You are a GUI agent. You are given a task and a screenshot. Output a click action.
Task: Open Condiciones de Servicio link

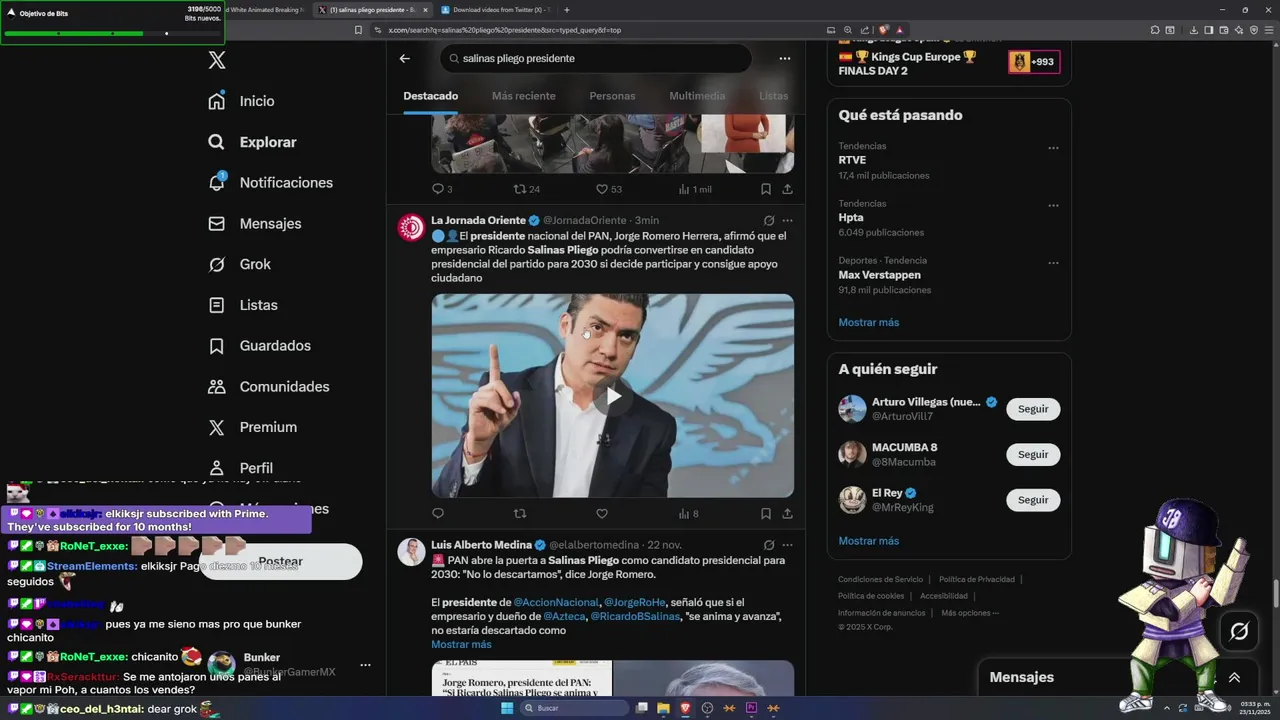coord(881,580)
